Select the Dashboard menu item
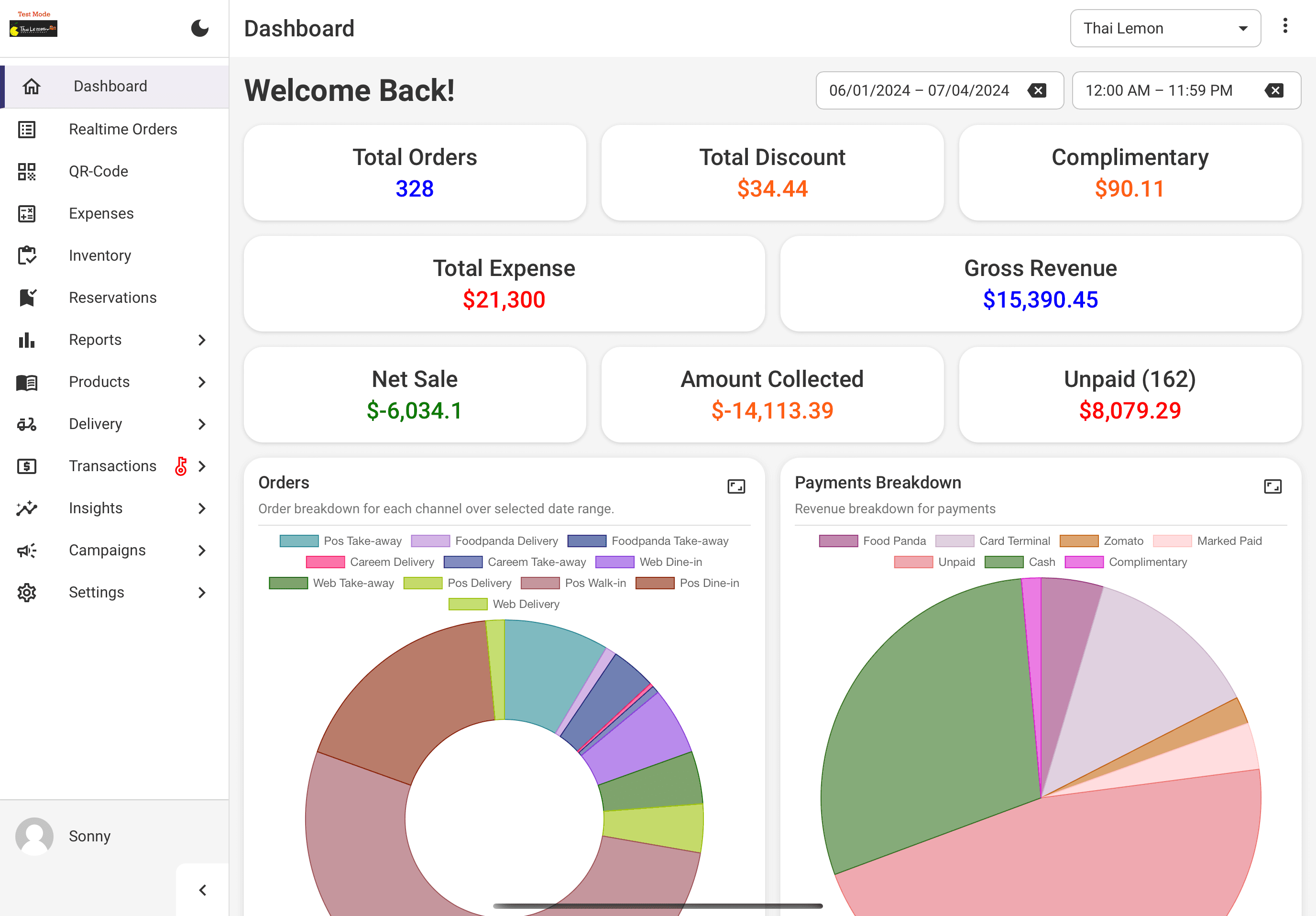 [115, 86]
